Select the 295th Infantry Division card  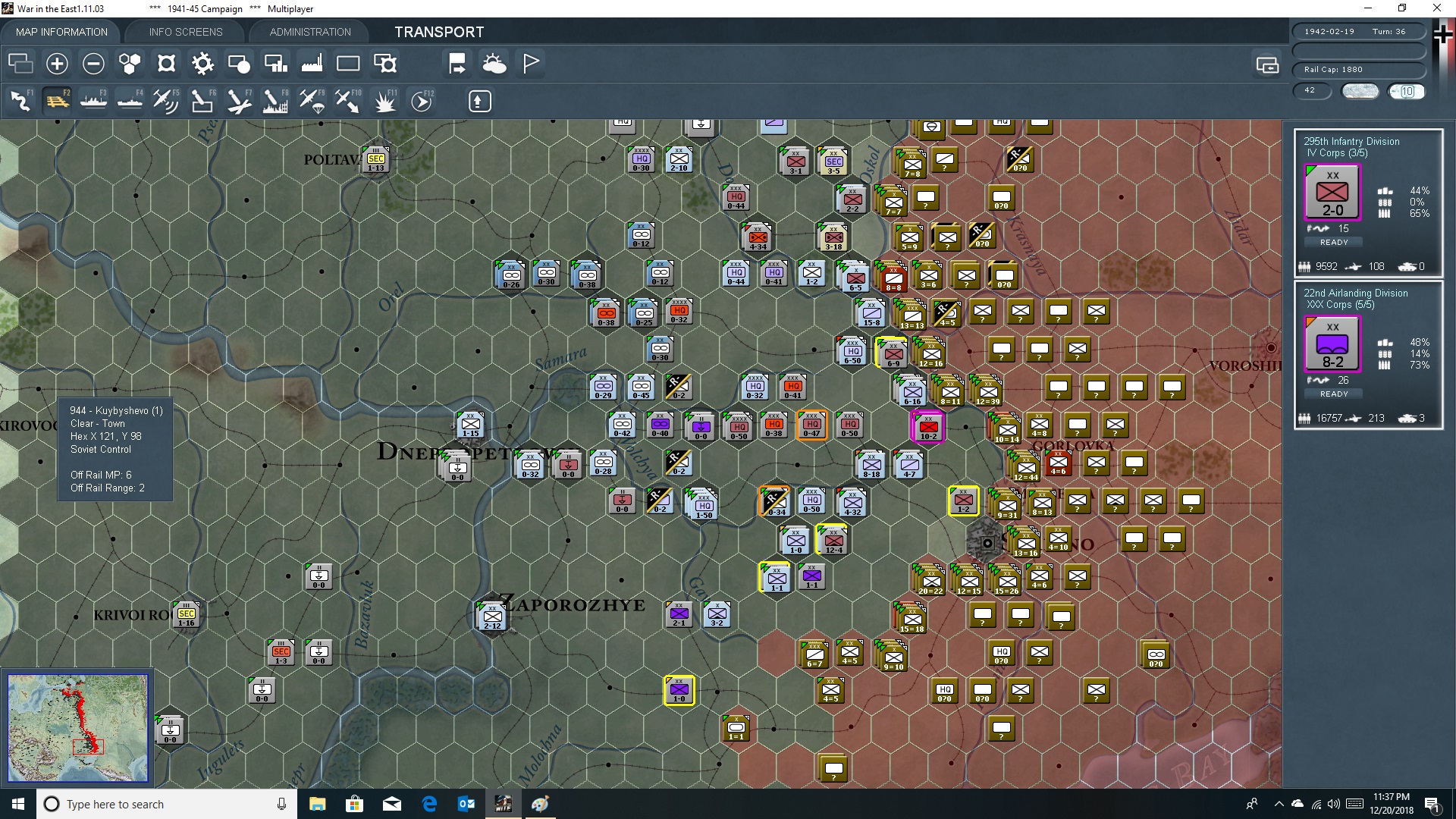[1368, 203]
